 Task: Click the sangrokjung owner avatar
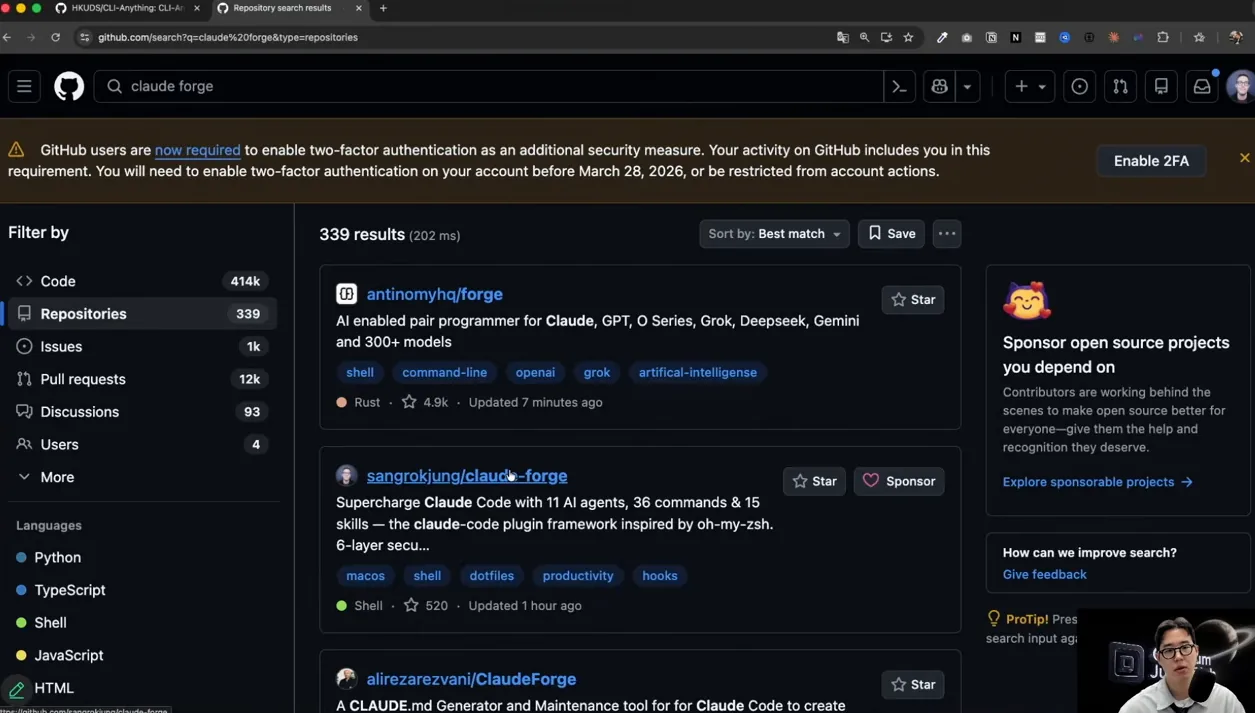coord(346,475)
